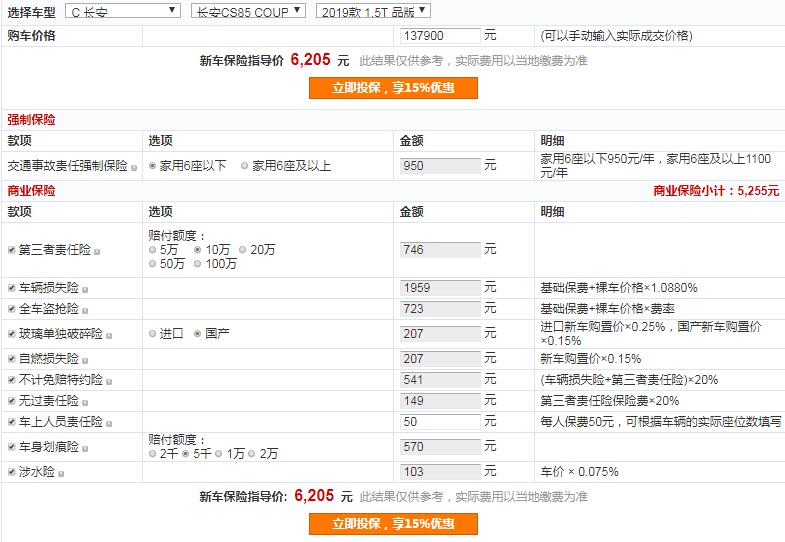
Task: Click the 强制保险 section heading
Action: click(31, 120)
